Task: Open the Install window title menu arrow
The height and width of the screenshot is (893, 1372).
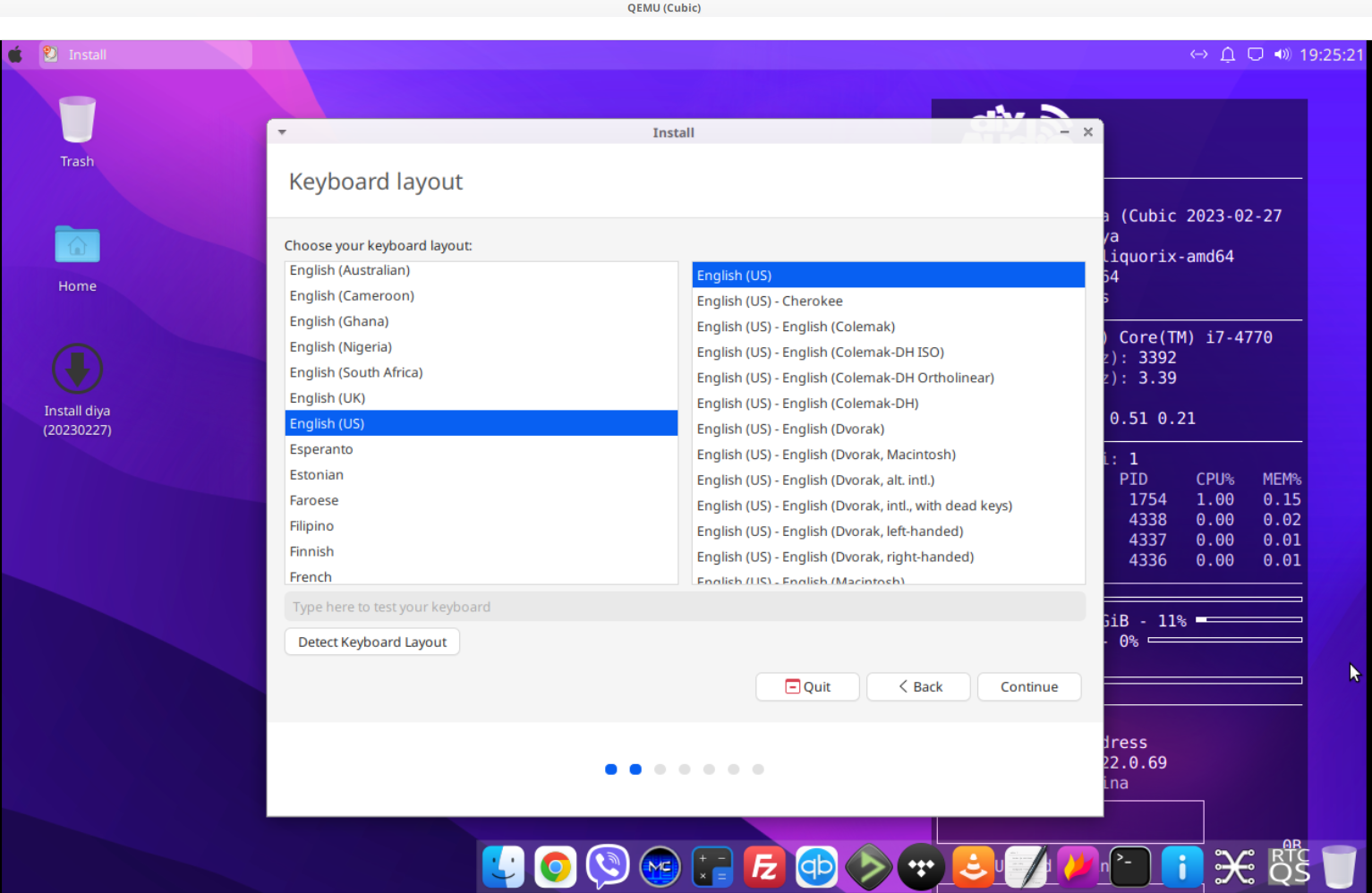Action: 282,132
